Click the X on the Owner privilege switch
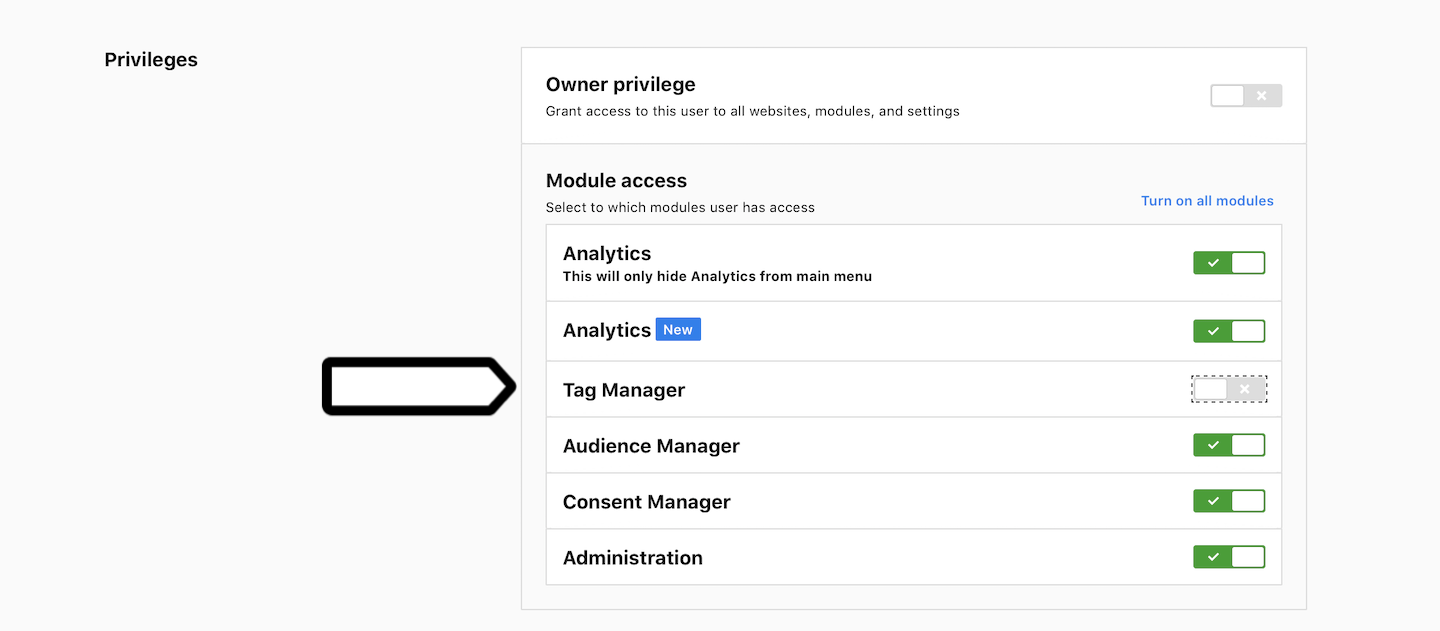 [1261, 95]
